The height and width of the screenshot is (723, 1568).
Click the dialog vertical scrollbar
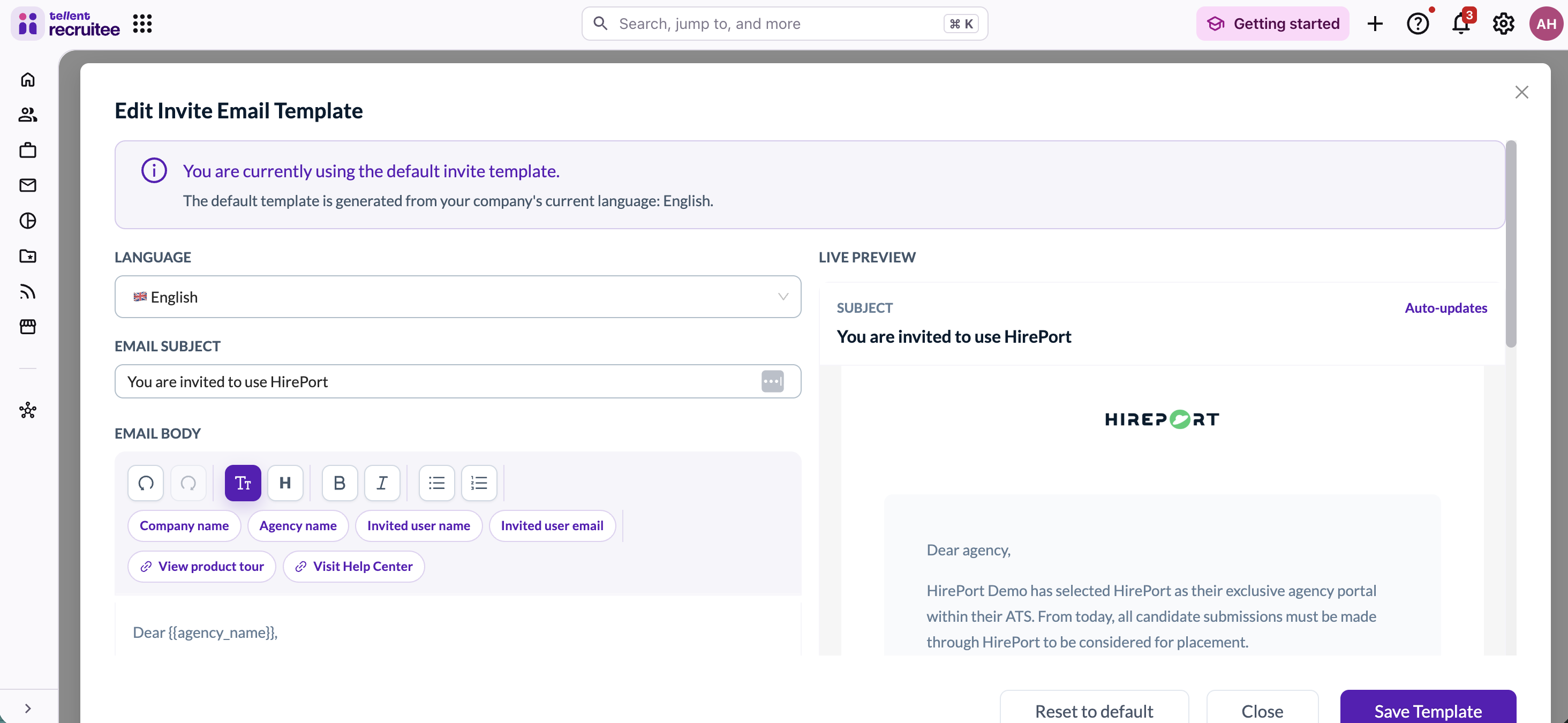[x=1511, y=244]
